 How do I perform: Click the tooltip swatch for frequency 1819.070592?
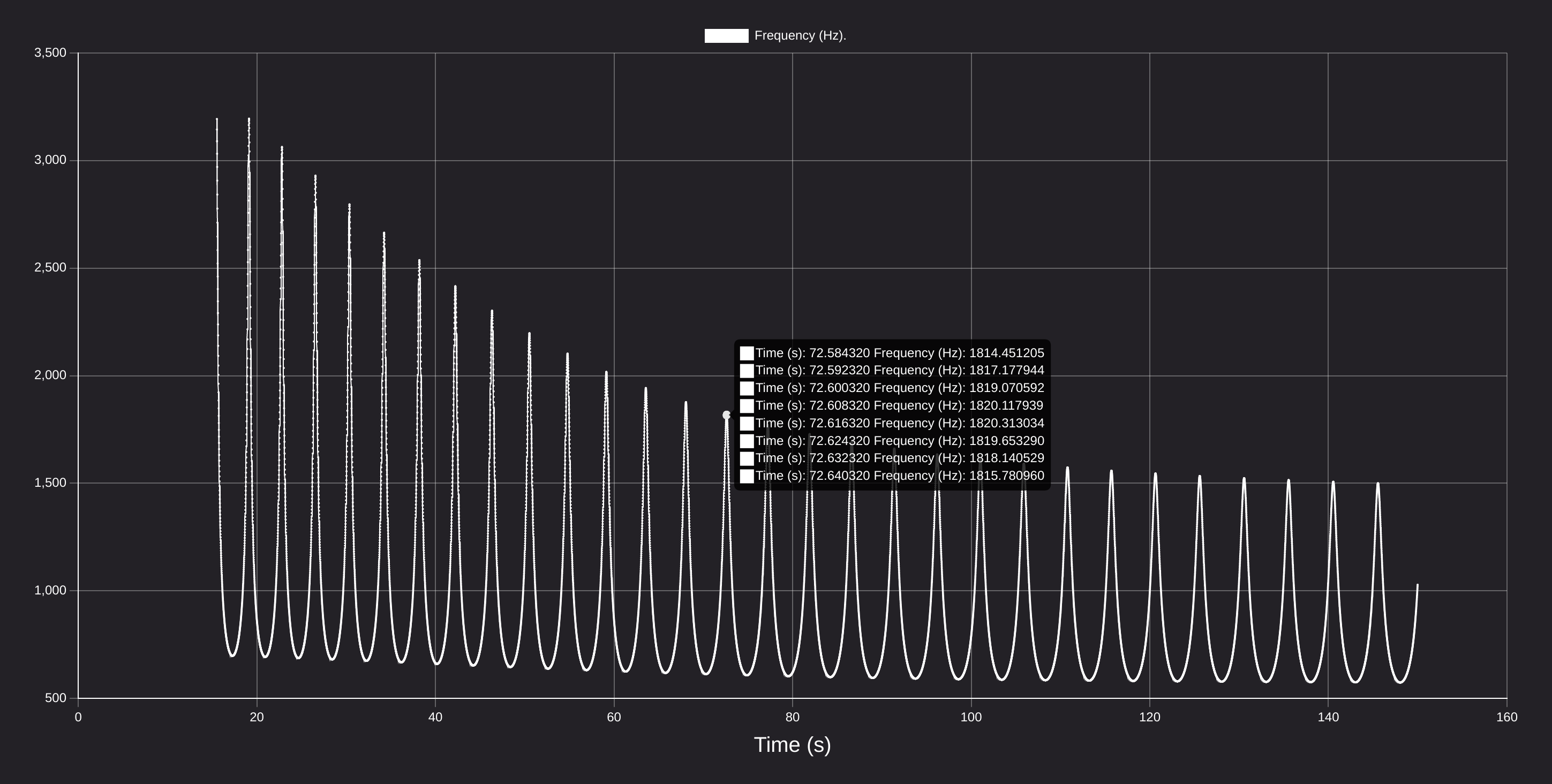coord(747,388)
